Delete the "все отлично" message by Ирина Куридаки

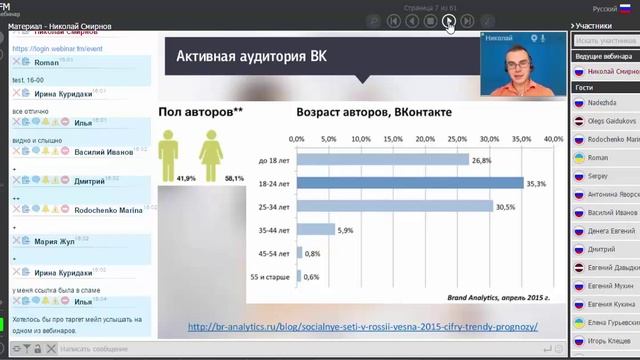point(16,93)
